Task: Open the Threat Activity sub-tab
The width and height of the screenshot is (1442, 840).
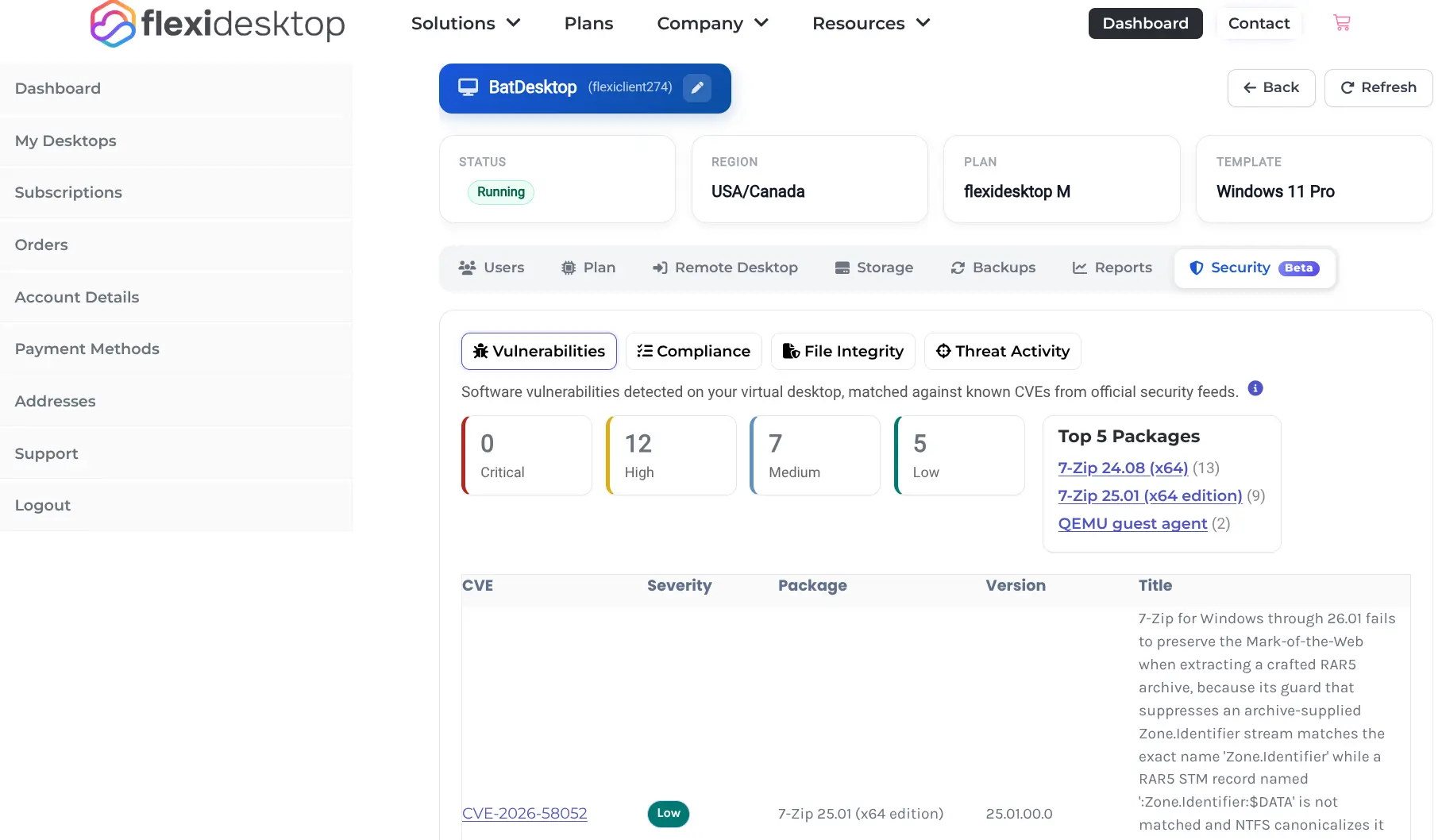Action: click(1003, 351)
